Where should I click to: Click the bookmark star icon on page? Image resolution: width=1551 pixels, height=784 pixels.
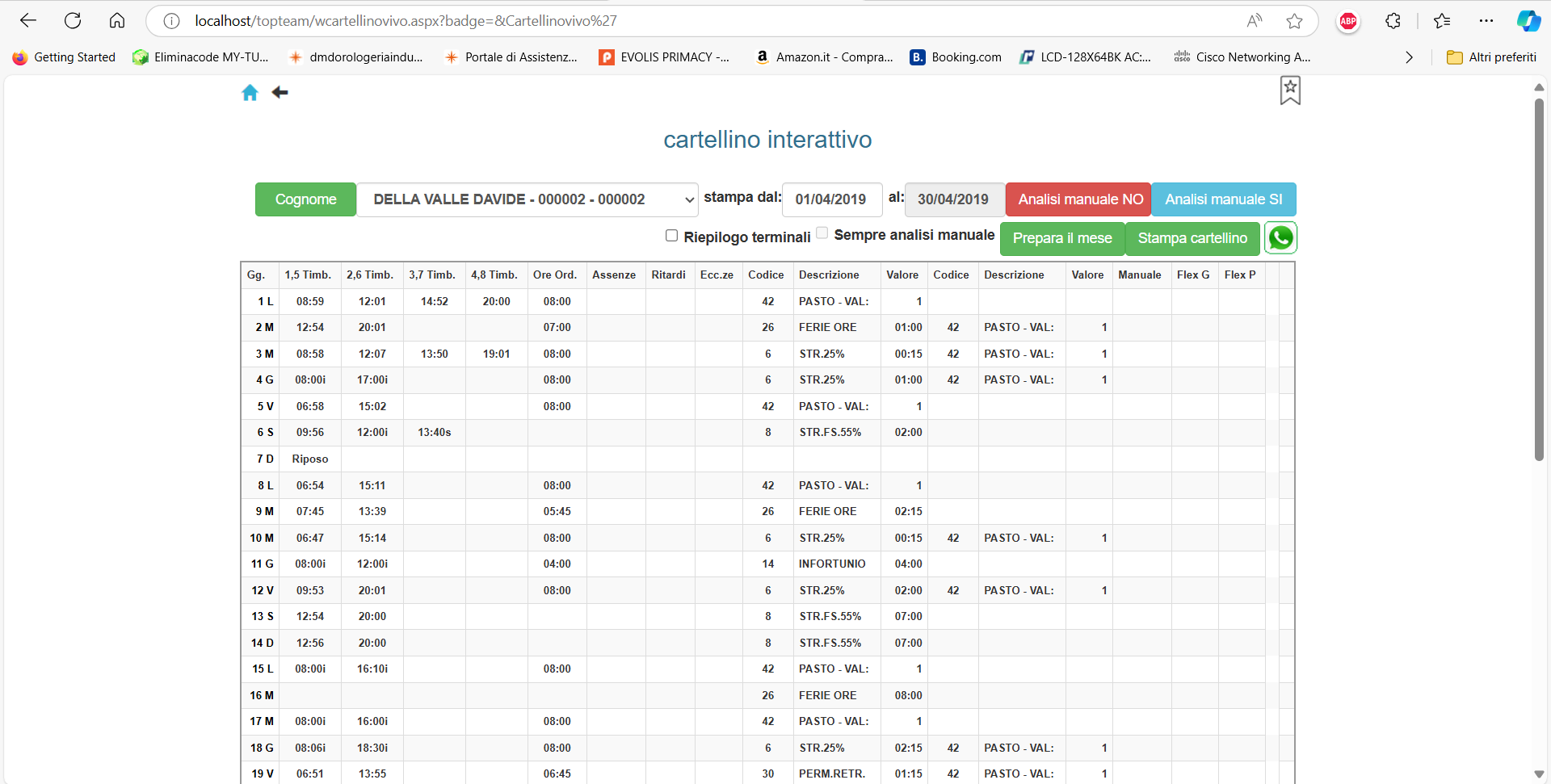pos(1290,90)
